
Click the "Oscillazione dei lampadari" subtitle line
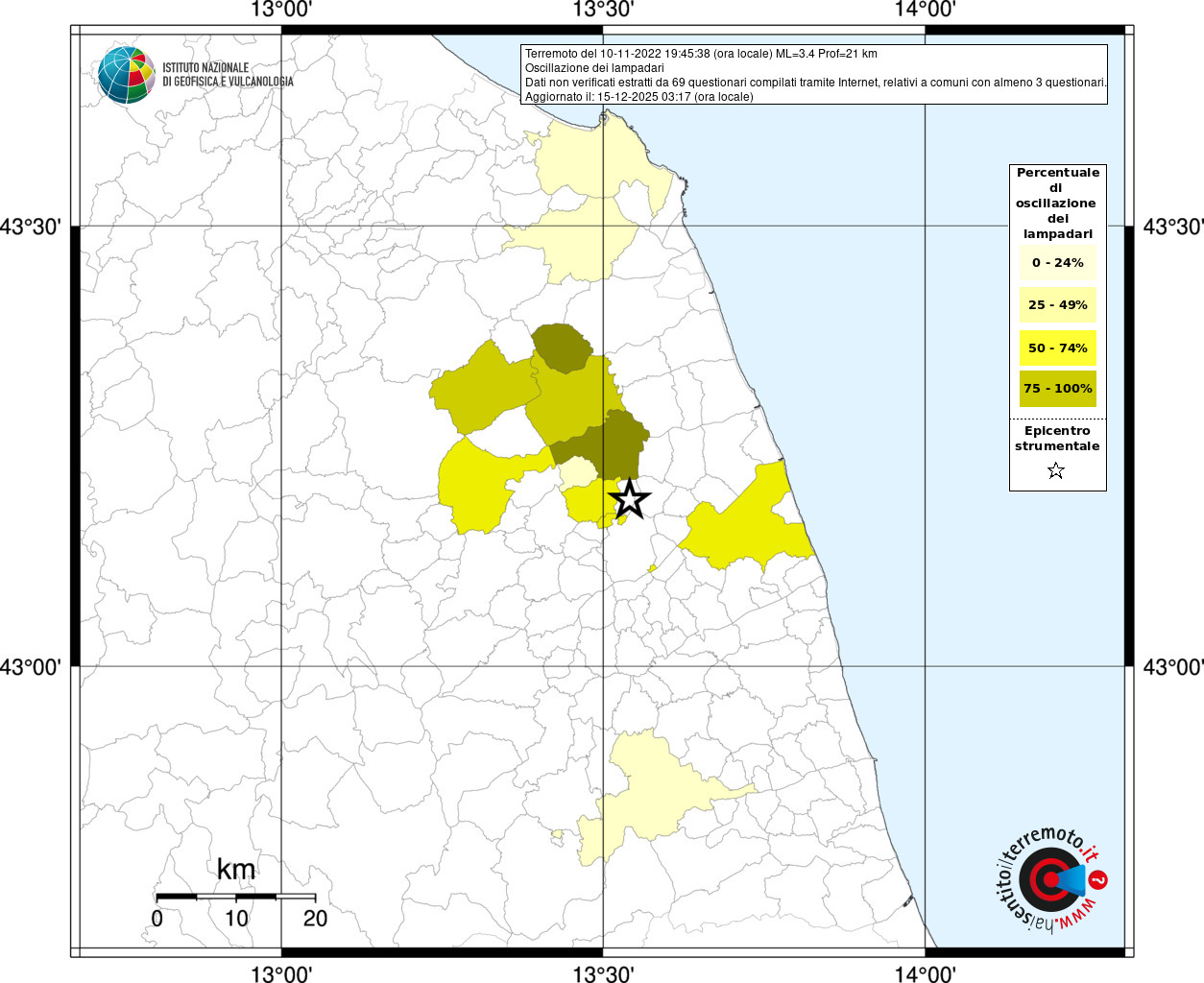[594, 68]
